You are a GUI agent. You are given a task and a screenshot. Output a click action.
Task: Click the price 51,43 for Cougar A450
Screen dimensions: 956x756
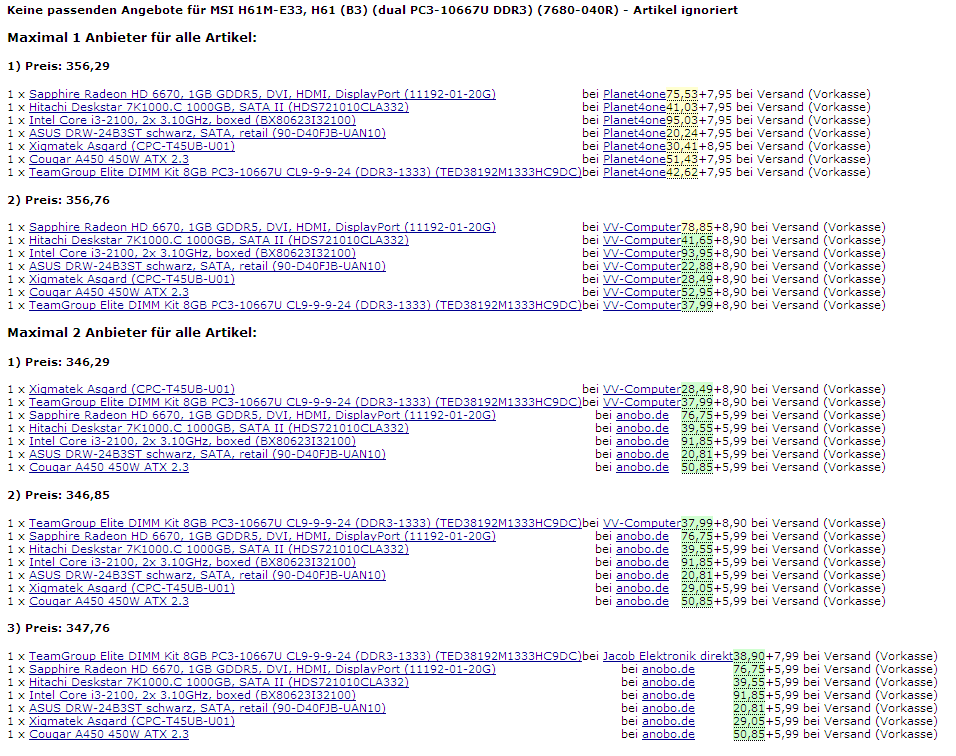coord(682,159)
